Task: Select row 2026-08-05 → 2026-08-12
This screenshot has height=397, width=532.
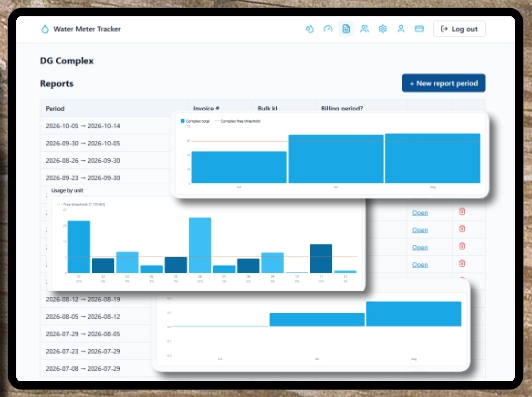Action: tap(96, 317)
